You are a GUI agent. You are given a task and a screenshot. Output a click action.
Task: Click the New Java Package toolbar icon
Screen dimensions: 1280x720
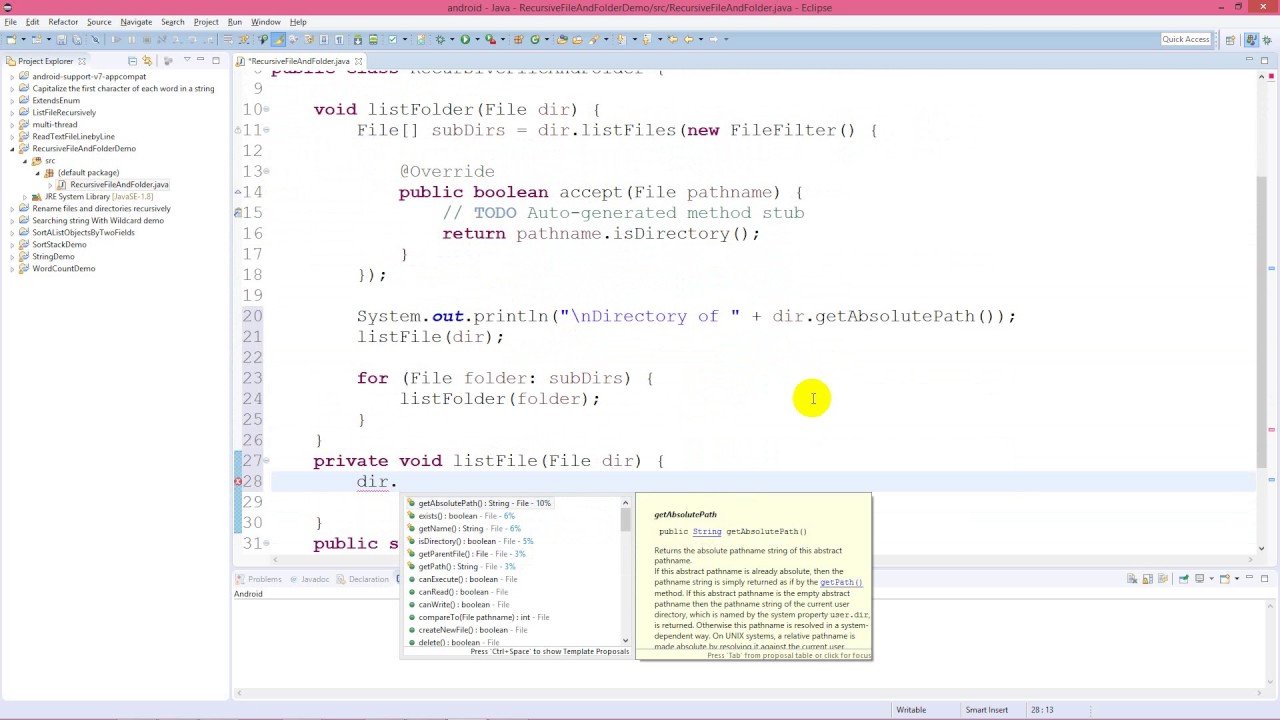(x=518, y=39)
